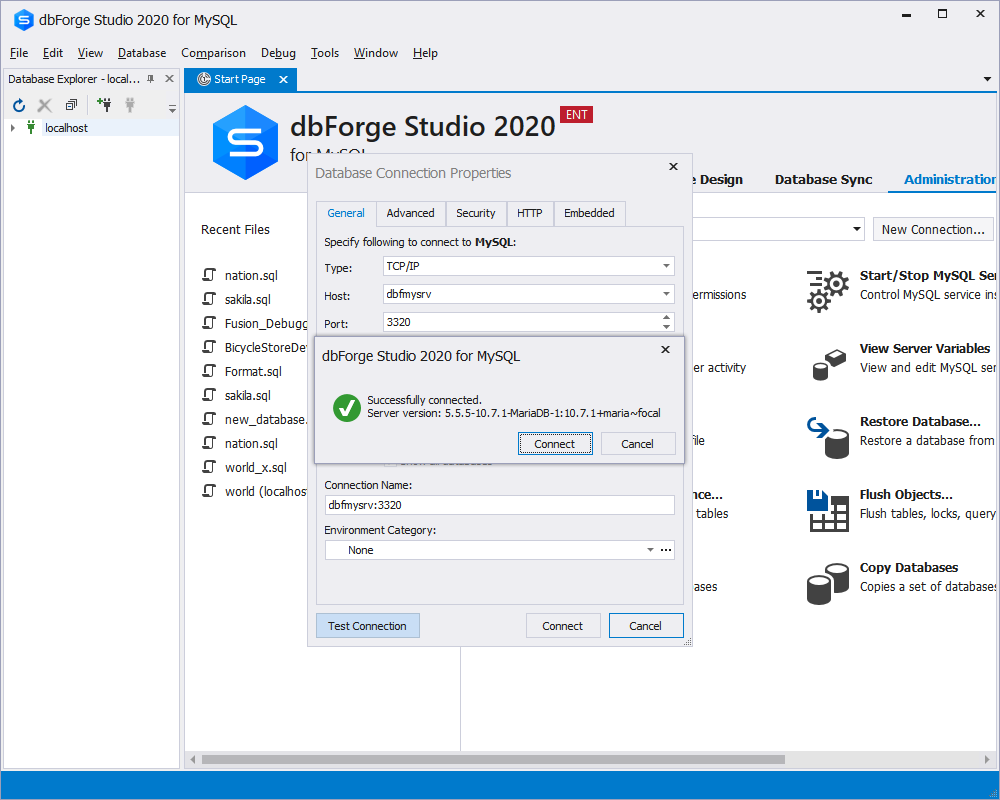Click the Connection Name field
The width and height of the screenshot is (1000, 800).
coord(499,505)
